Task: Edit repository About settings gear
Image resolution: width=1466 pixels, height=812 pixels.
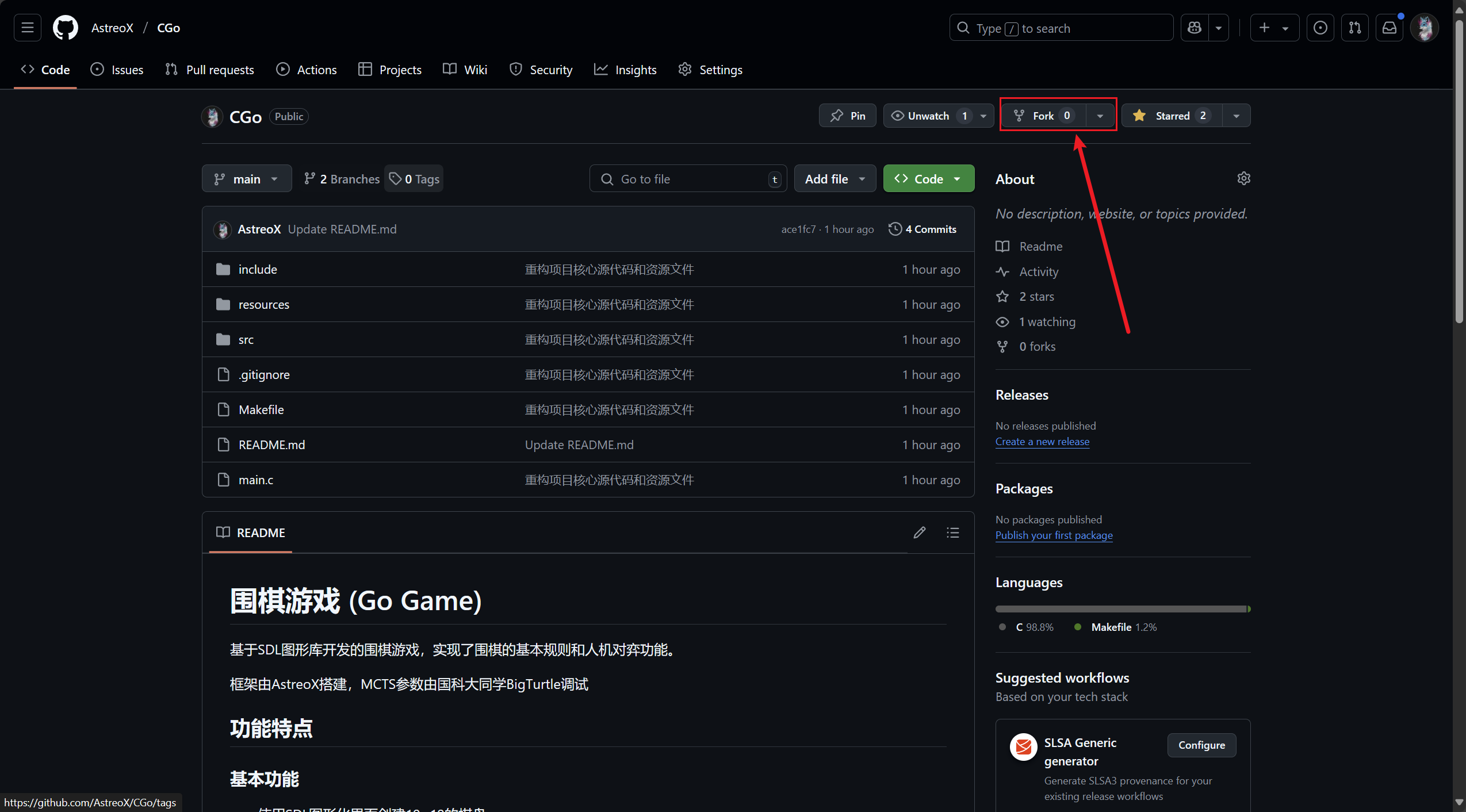Action: pos(1243,178)
